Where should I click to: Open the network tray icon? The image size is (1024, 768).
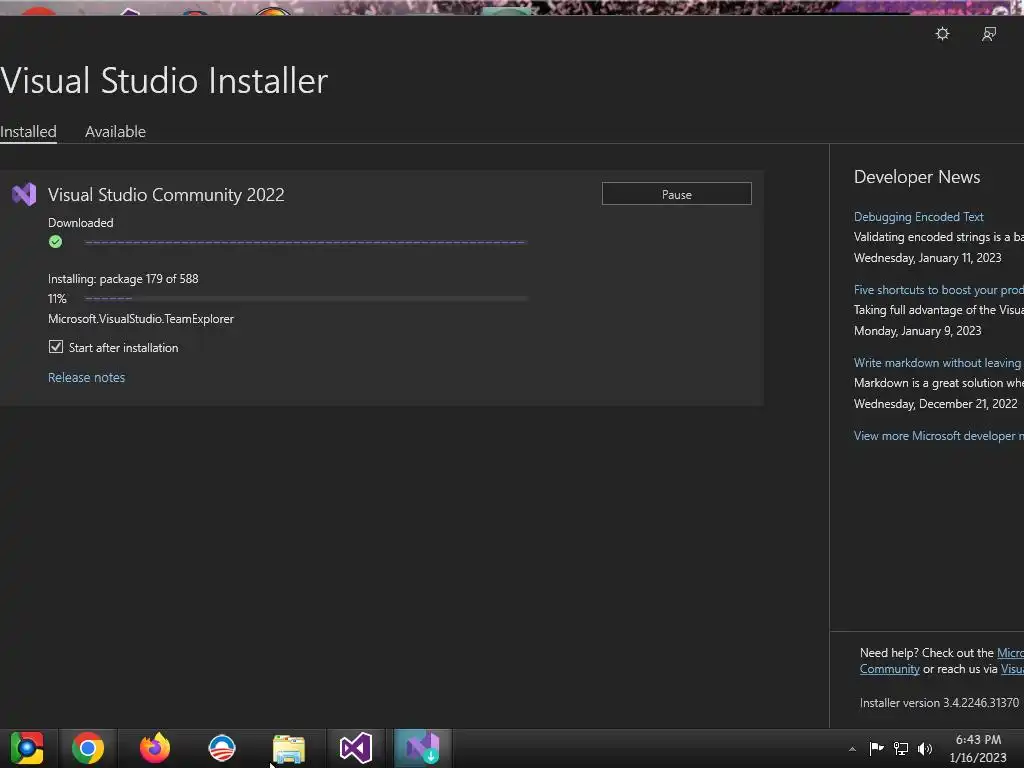coord(901,748)
